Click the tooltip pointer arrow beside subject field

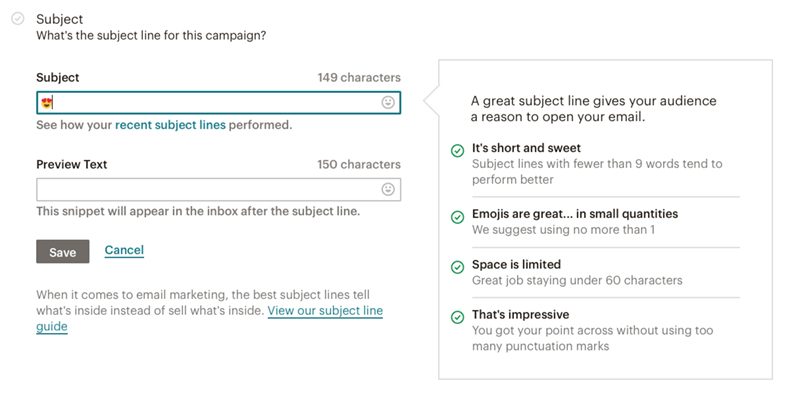coord(432,101)
